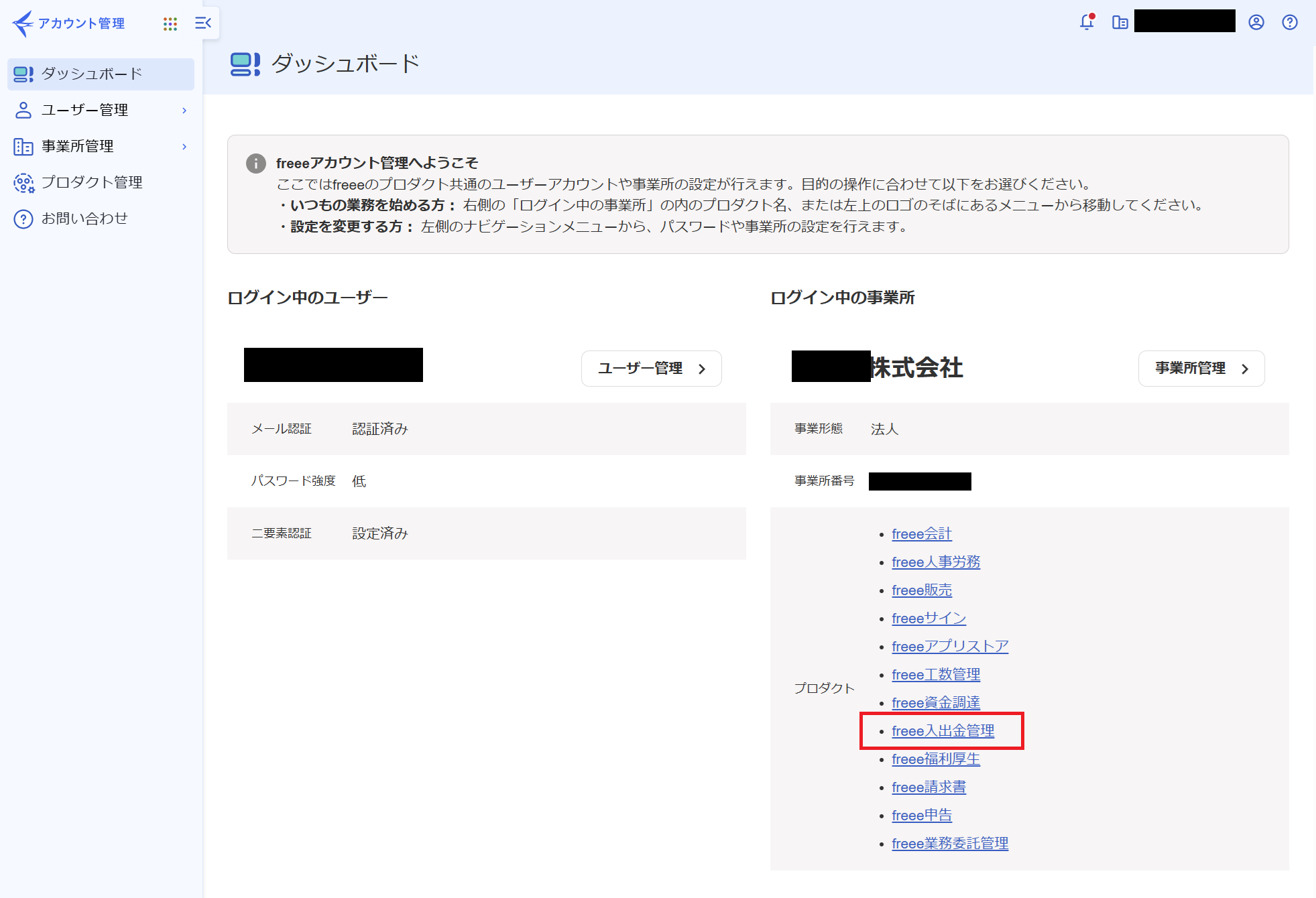Click the お問い合わせ question icon
The height and width of the screenshot is (898, 1316).
23,218
